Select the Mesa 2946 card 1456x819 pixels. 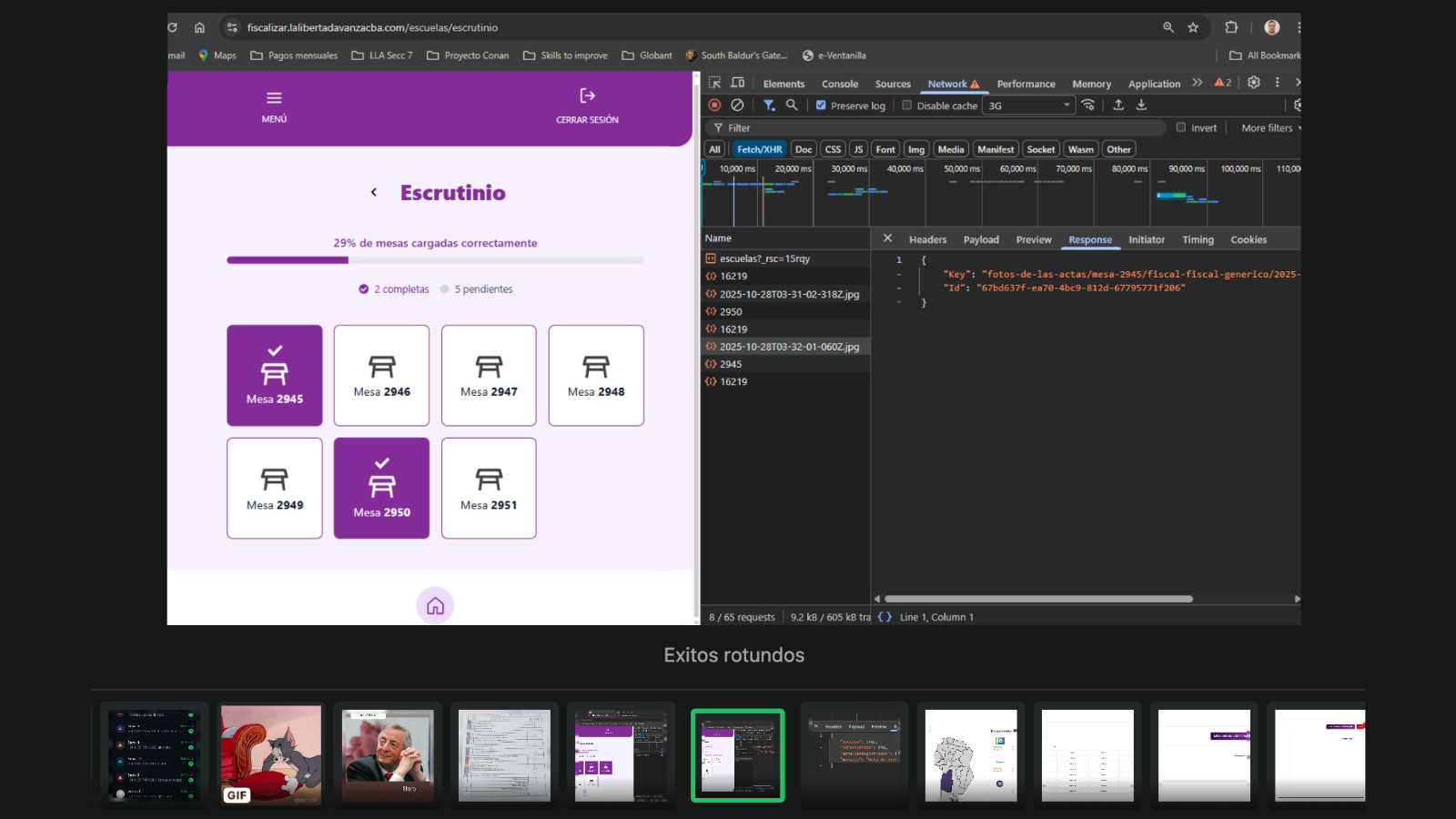(x=381, y=375)
